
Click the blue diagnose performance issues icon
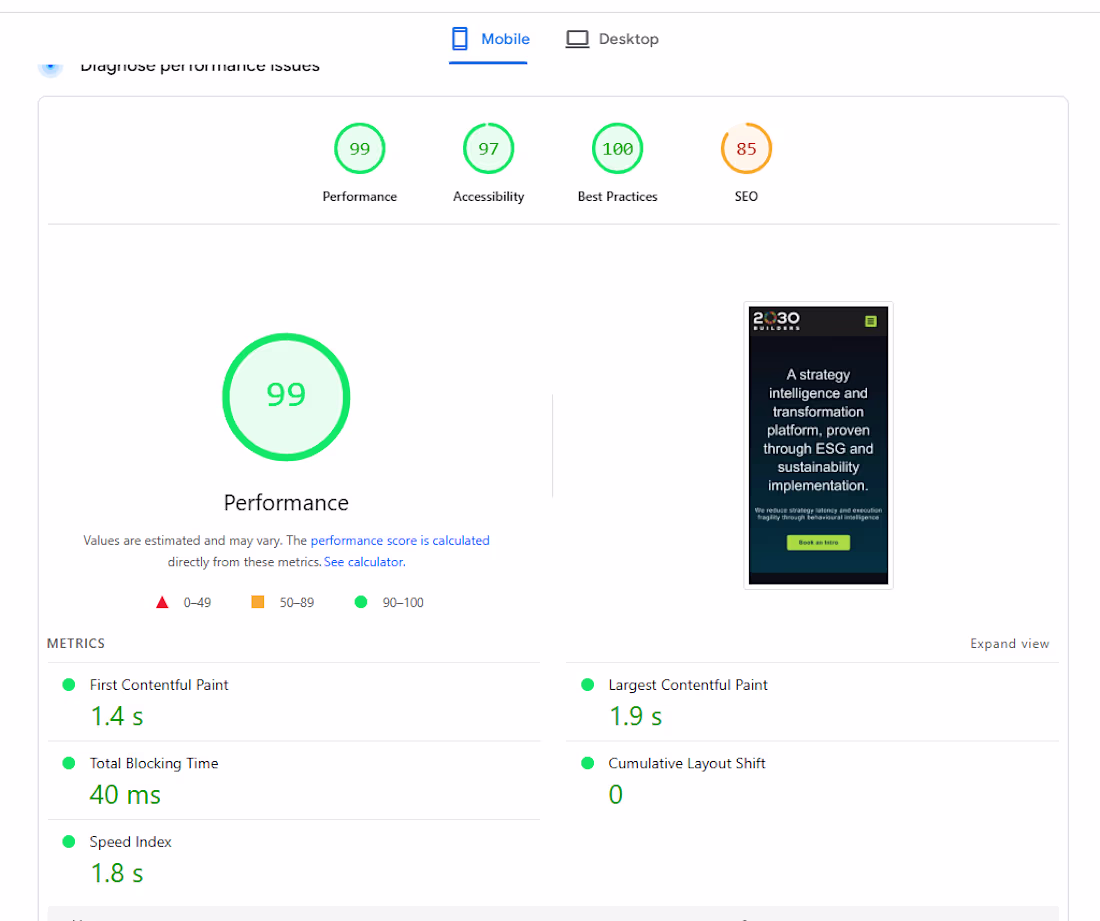tap(51, 68)
